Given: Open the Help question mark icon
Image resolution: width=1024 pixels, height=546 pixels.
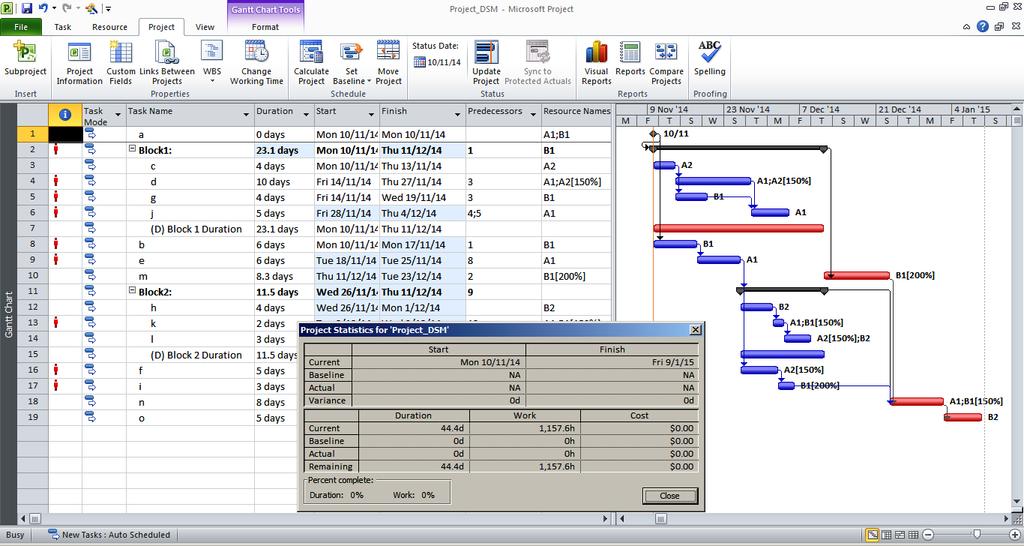Looking at the screenshot, I should pyautogui.click(x=982, y=26).
